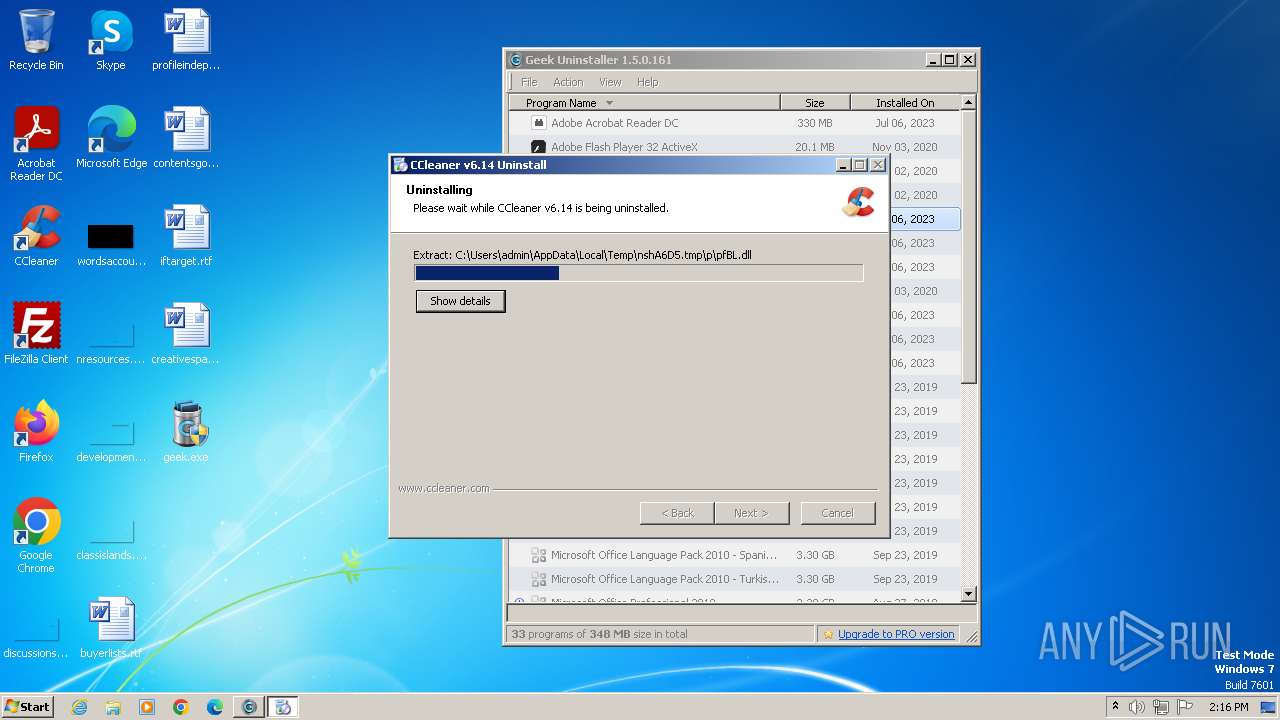Click the network tray icon

click(x=1161, y=707)
